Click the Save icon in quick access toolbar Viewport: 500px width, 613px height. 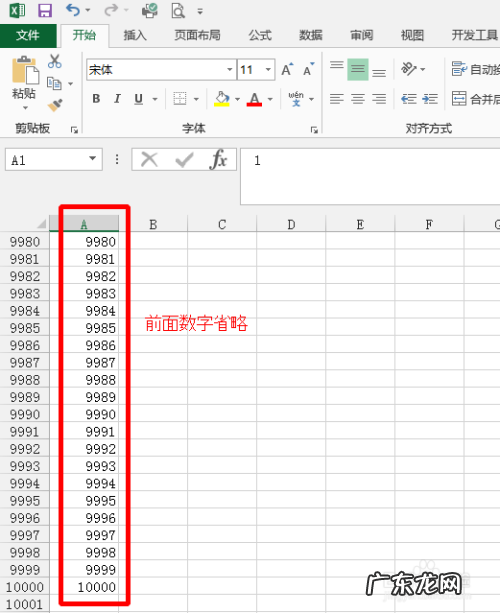pyautogui.click(x=45, y=10)
